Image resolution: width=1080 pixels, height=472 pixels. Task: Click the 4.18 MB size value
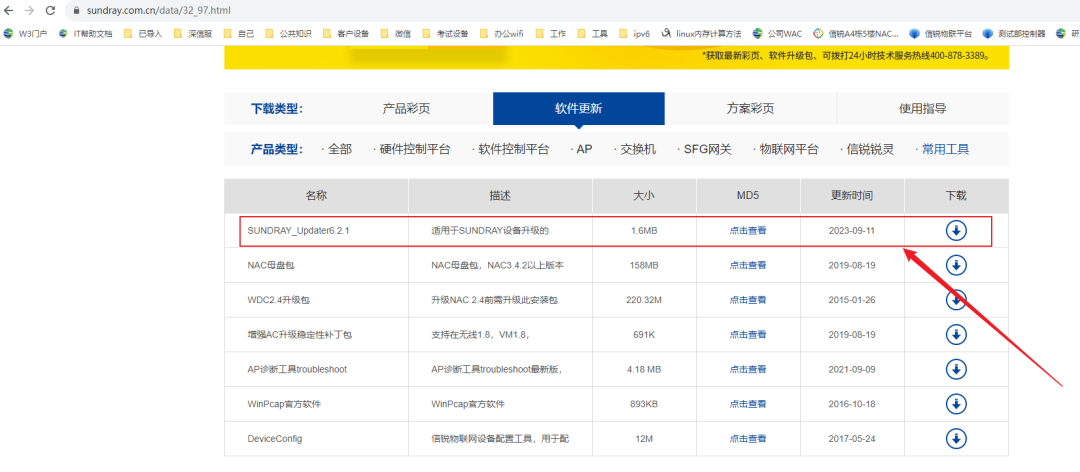[644, 369]
